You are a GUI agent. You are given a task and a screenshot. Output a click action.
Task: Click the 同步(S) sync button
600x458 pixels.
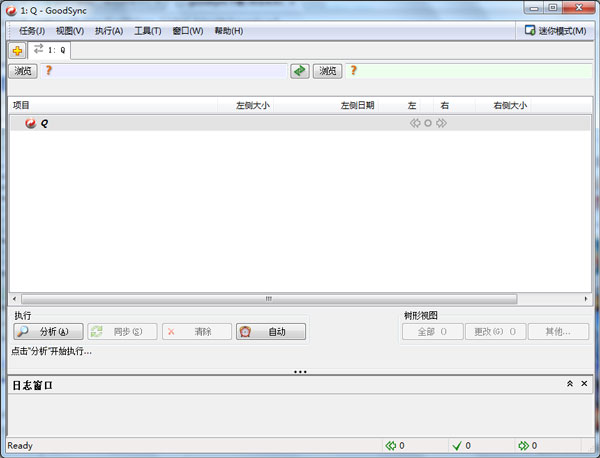122,331
